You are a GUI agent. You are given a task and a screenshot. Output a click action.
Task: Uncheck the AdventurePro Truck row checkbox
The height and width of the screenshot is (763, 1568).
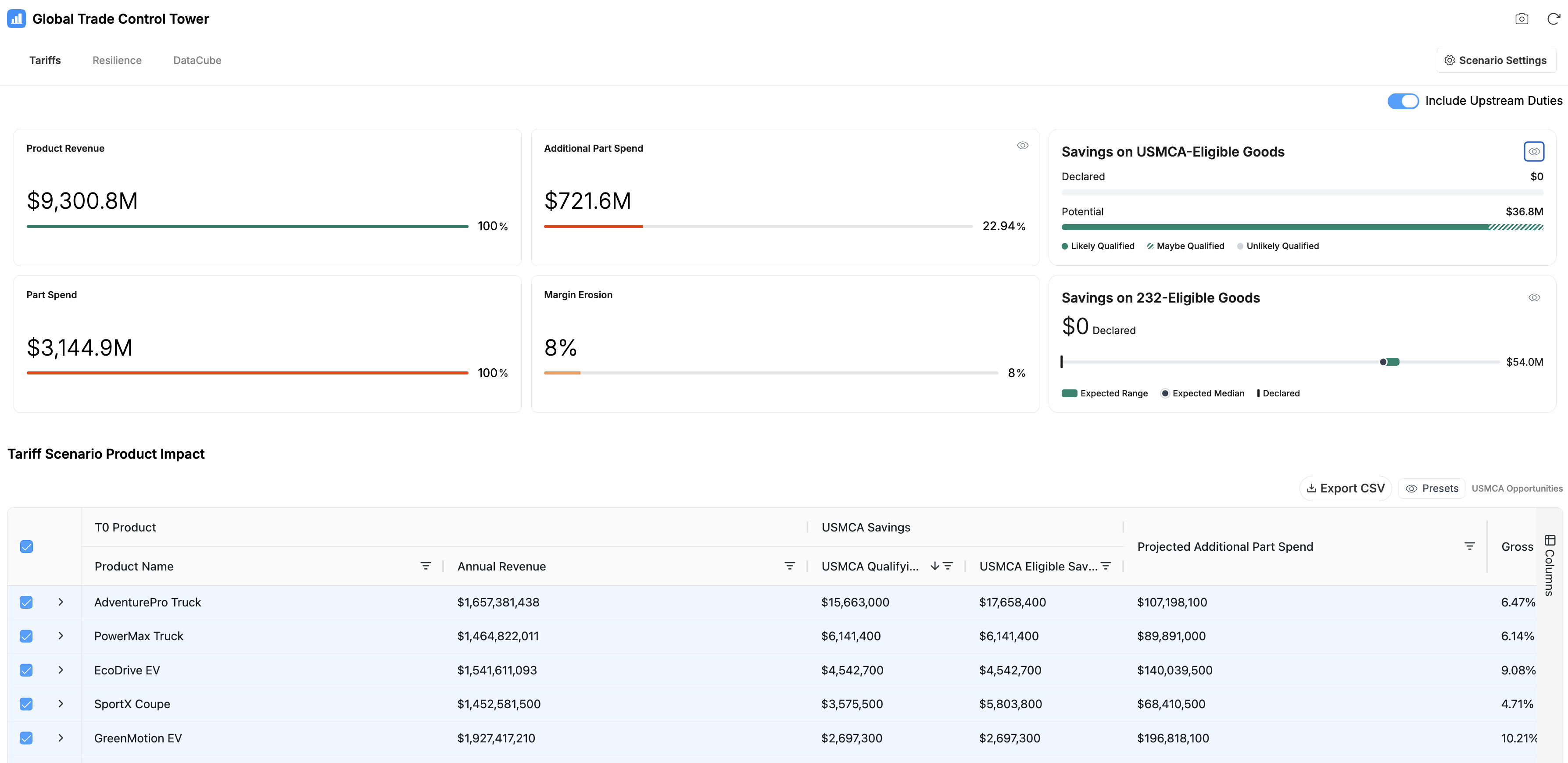26,603
